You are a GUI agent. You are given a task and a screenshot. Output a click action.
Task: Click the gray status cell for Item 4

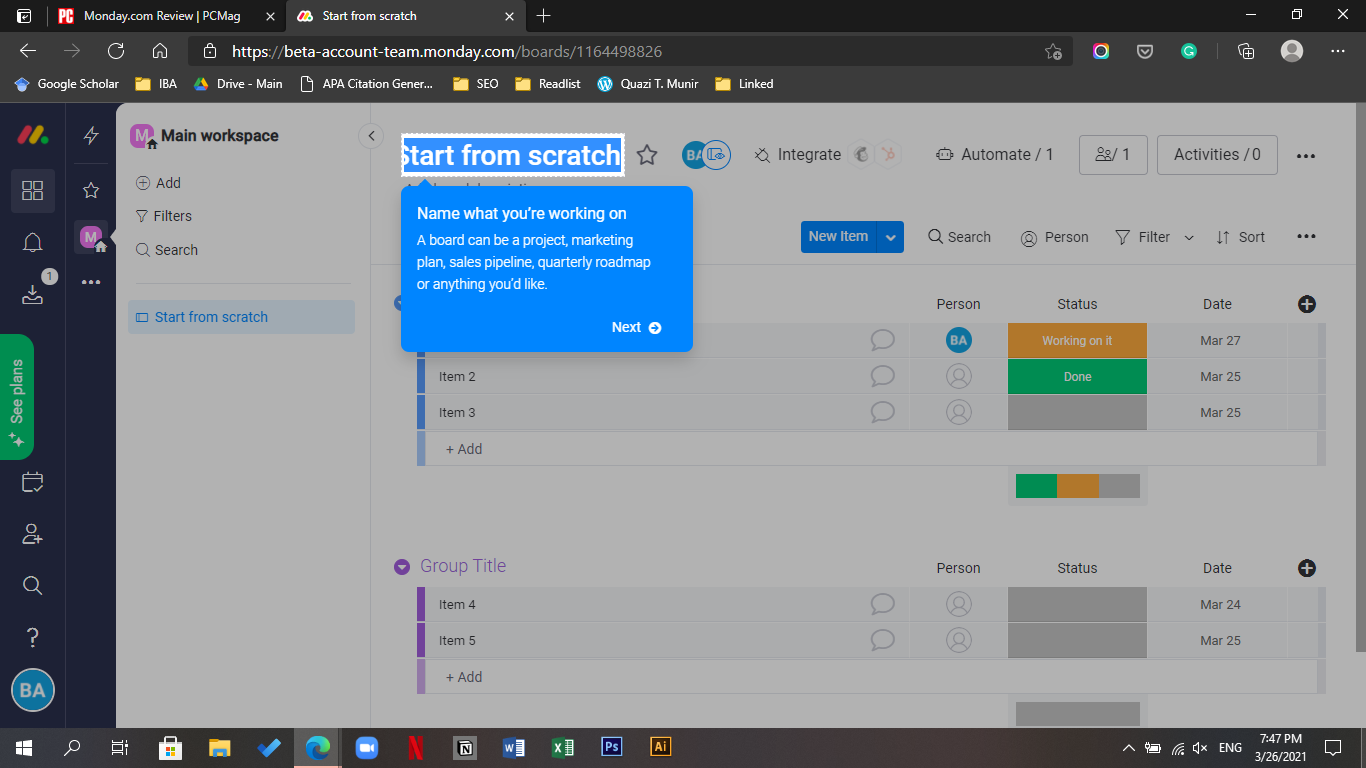[x=1077, y=605]
